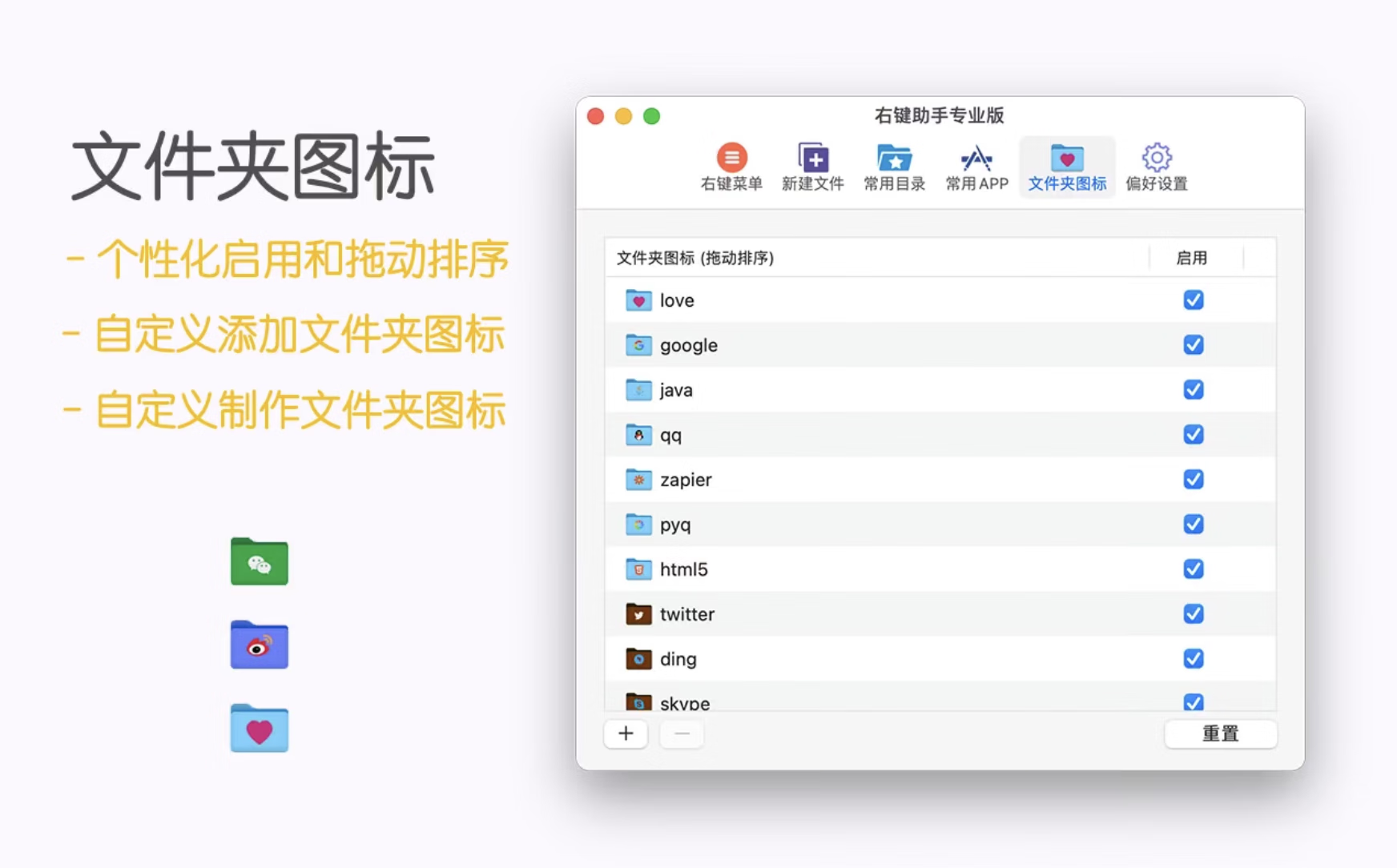Open 偏好设置 gear icon
Viewport: 1397px width, 868px height.
tap(1156, 167)
